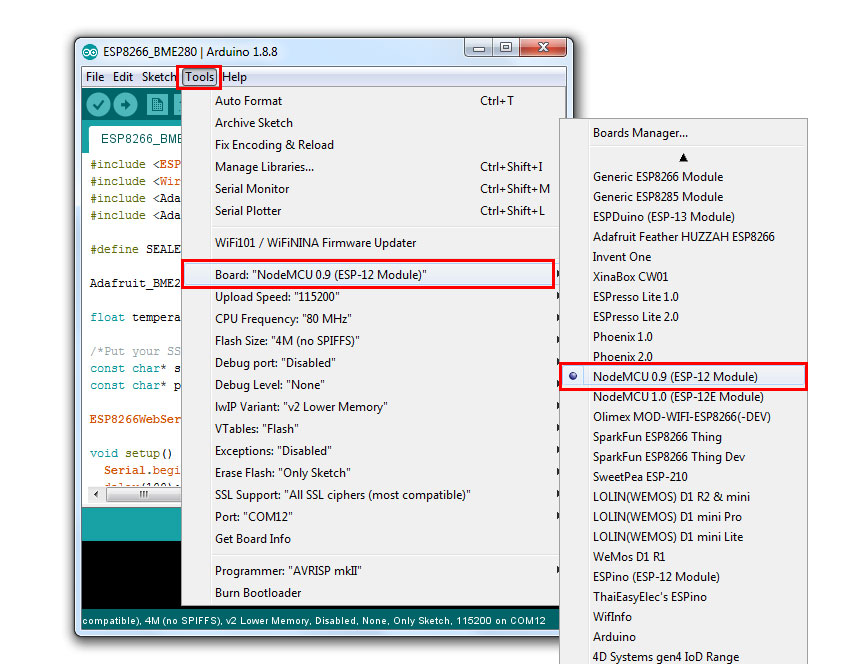This screenshot has height=664, width=860.
Task: Select Adafruit Feather HUZZAH ESP8266 board
Action: [683, 236]
